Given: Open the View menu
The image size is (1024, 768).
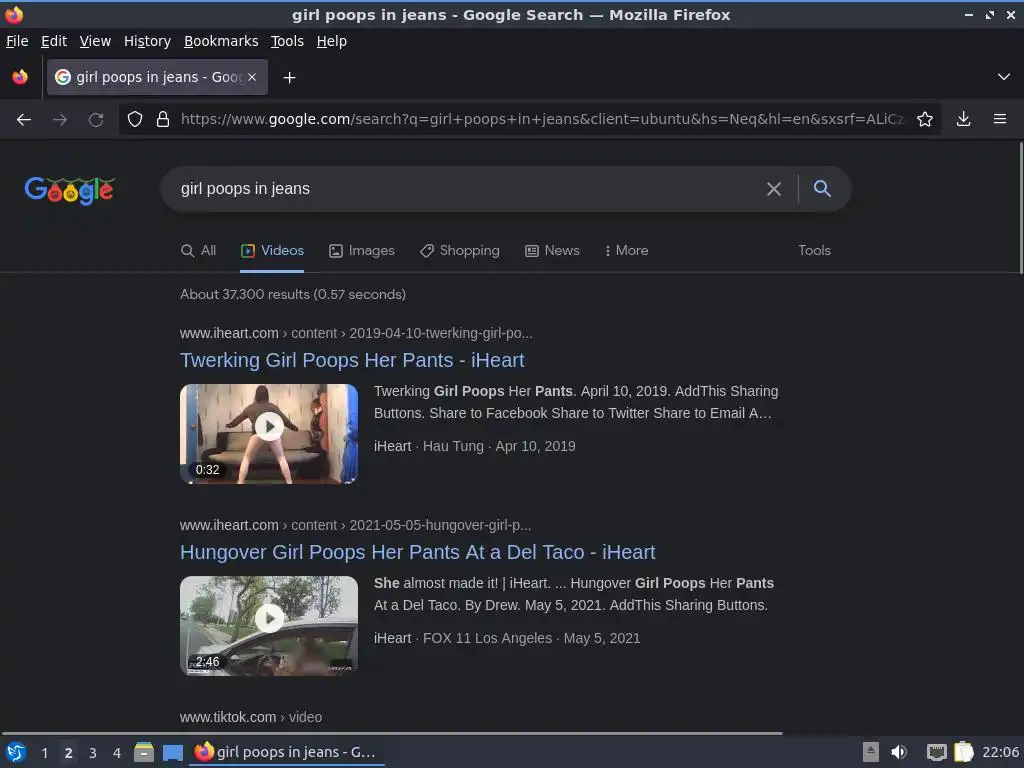Looking at the screenshot, I should click(95, 41).
